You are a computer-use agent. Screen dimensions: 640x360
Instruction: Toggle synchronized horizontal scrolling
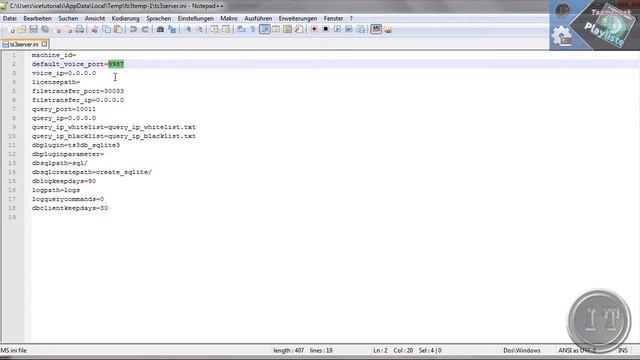pyautogui.click(x=226, y=29)
